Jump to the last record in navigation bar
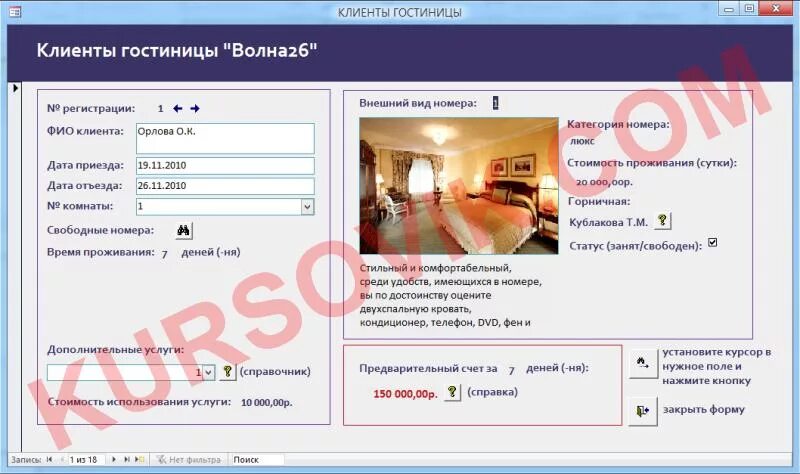Viewport: 800px width, 474px height. tap(127, 460)
